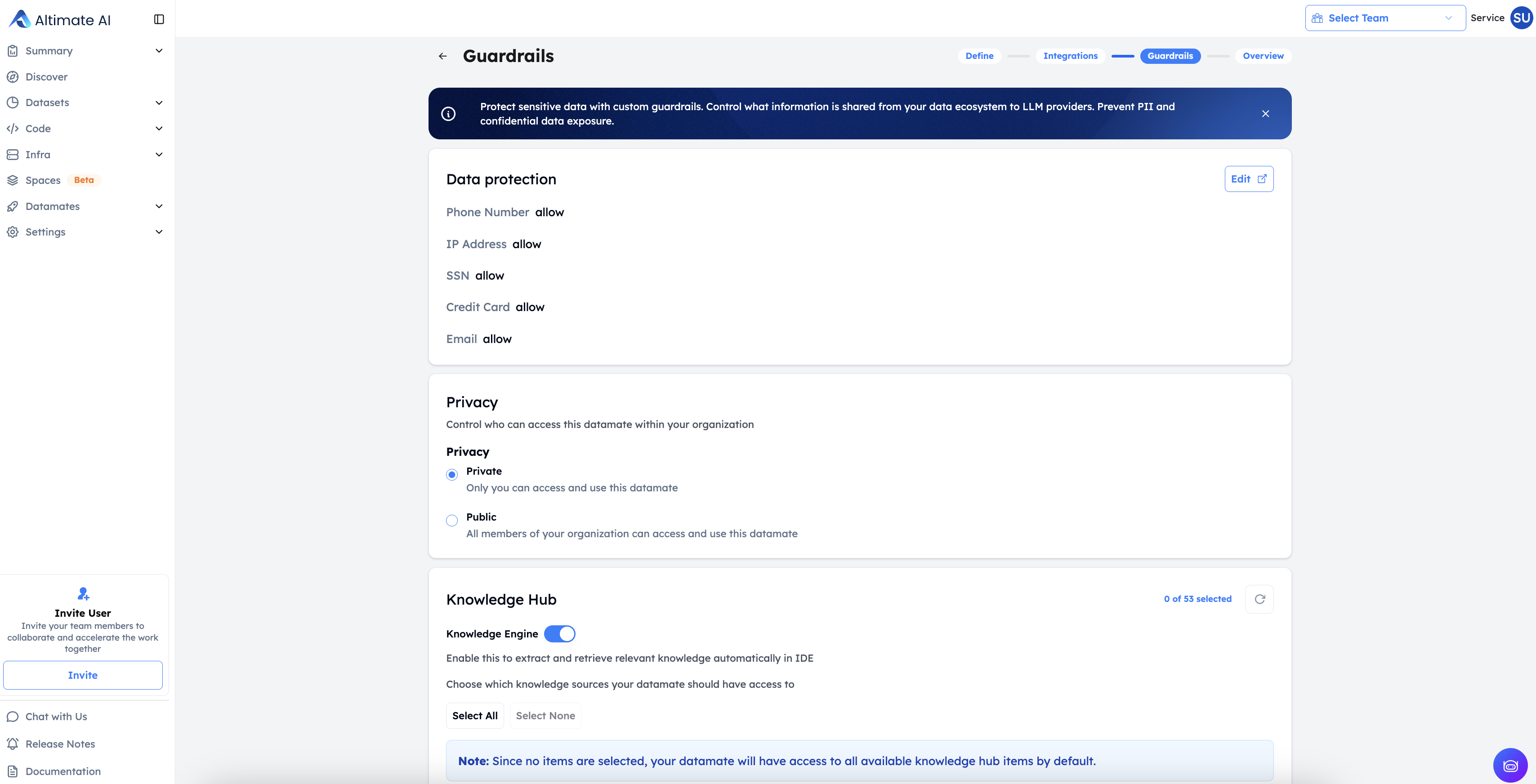Image resolution: width=1536 pixels, height=784 pixels.
Task: Click the Beta badge next to Spaces
Action: coord(84,180)
